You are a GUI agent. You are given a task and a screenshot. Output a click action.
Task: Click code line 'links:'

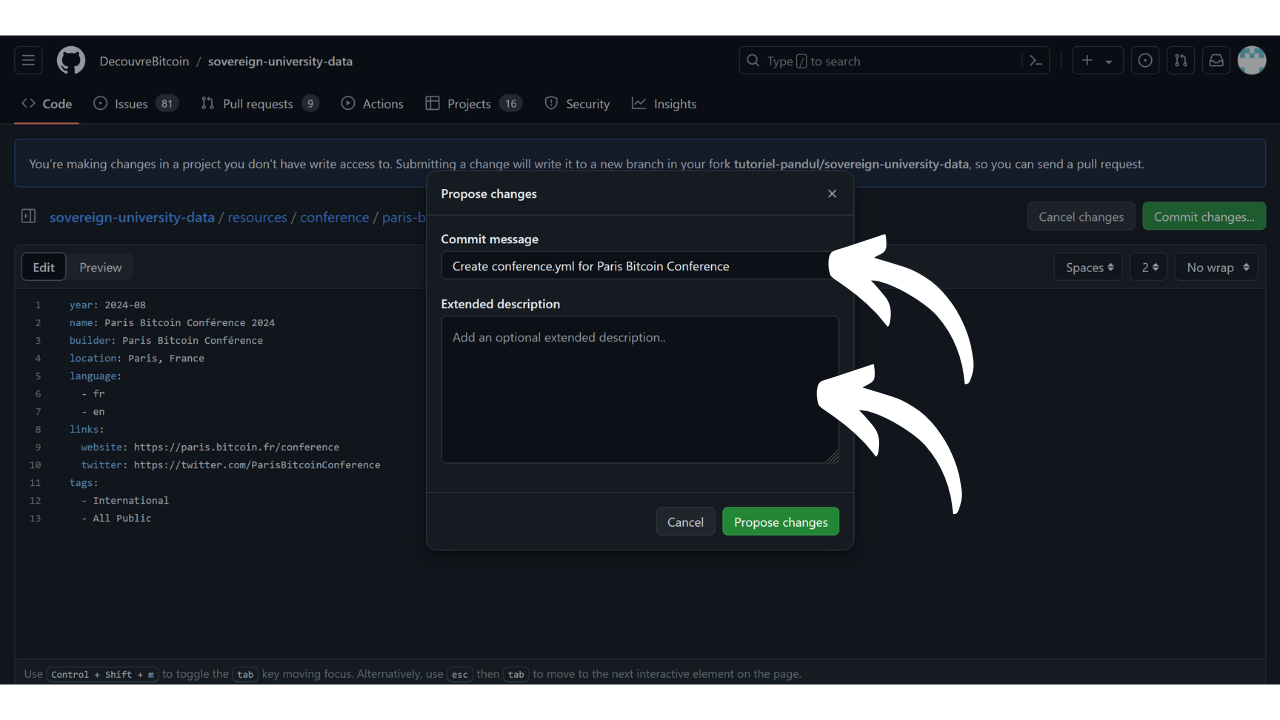coord(86,429)
